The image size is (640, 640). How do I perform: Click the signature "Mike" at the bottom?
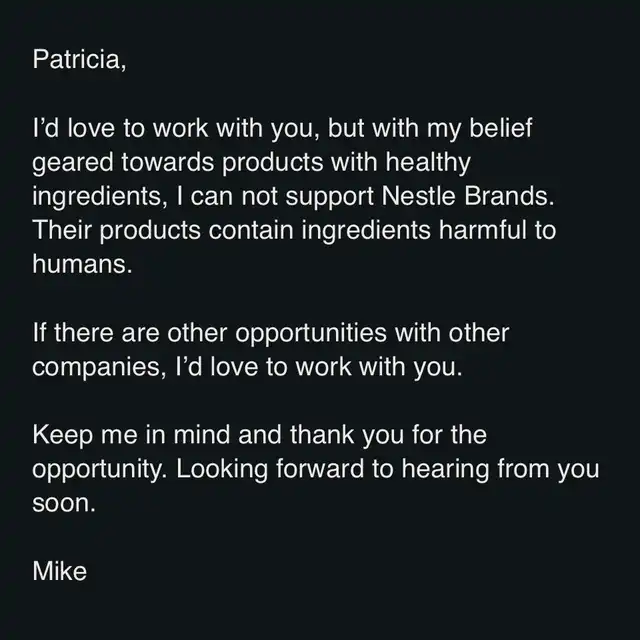[x=60, y=572]
